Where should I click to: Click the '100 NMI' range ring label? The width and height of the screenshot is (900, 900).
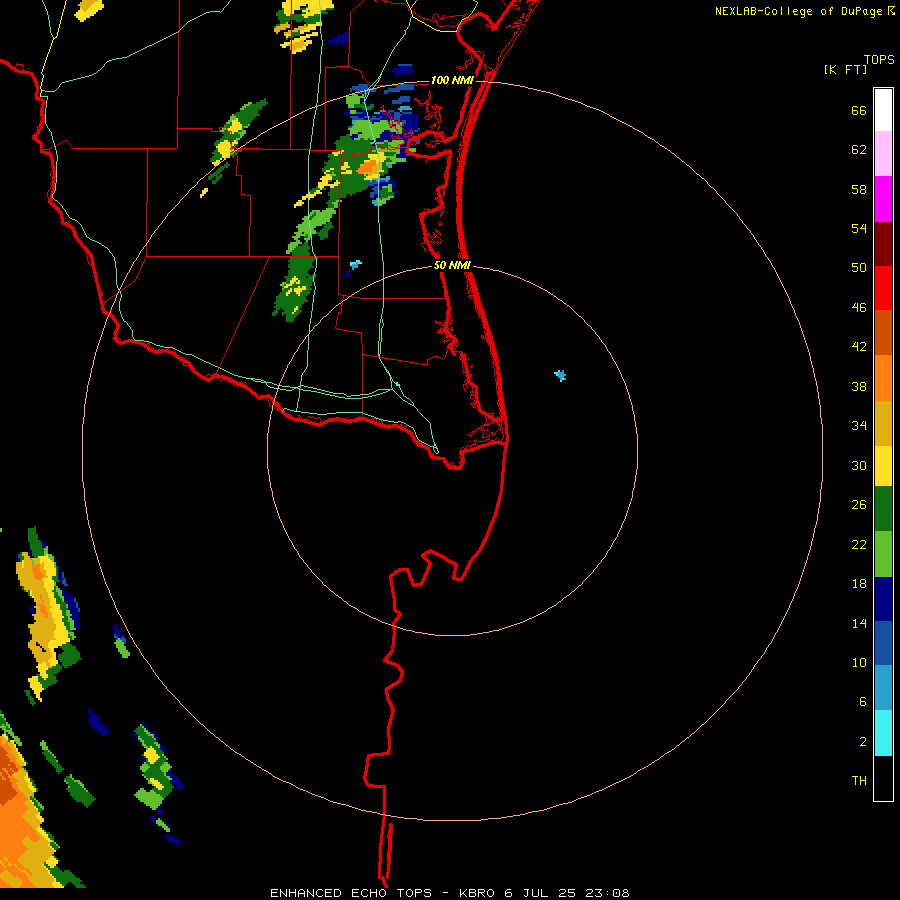click(x=452, y=80)
